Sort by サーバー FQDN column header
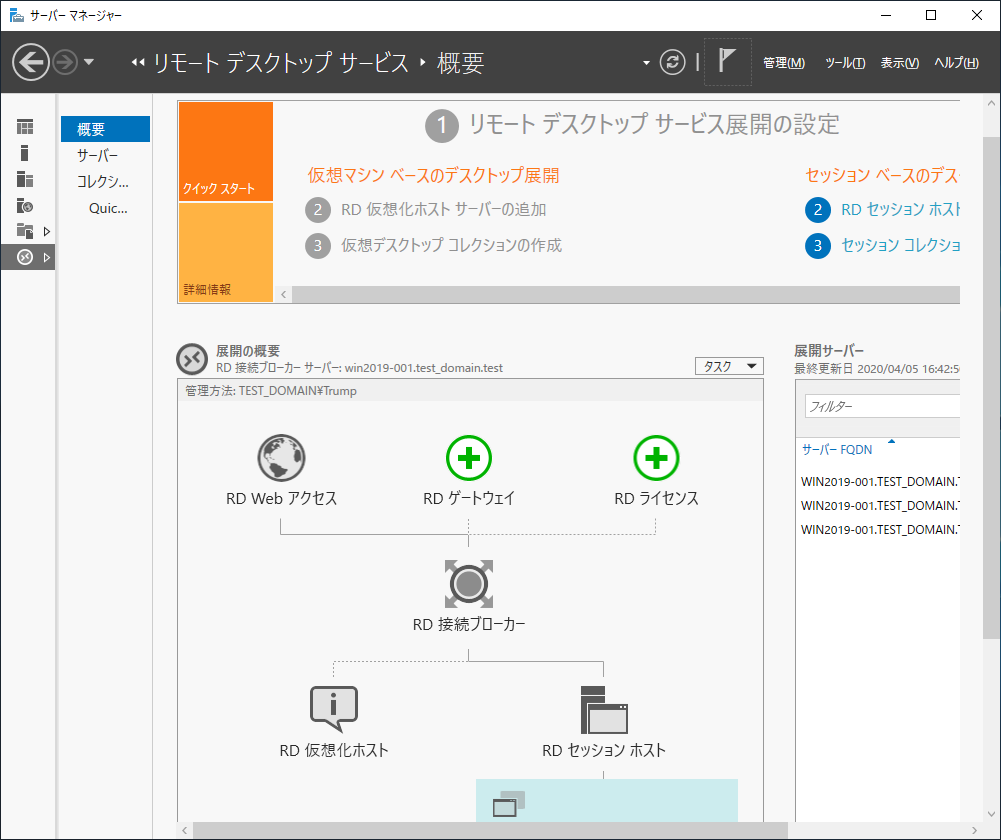Screen dimensions: 1001x840 pos(837,449)
